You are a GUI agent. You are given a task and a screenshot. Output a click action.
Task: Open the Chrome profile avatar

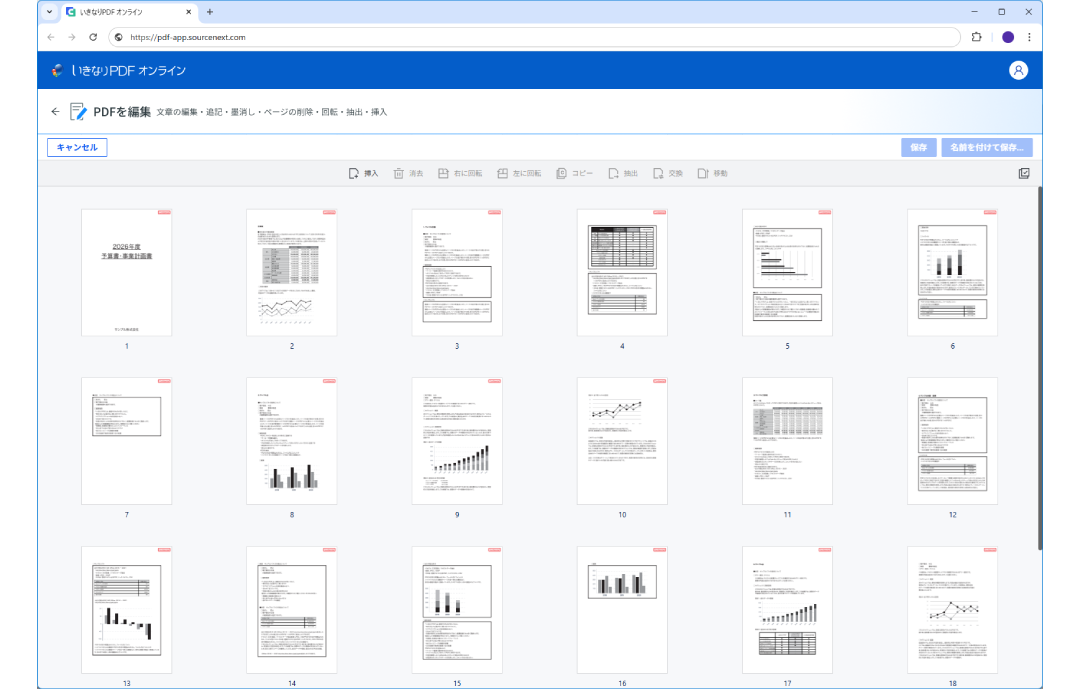tap(1008, 37)
